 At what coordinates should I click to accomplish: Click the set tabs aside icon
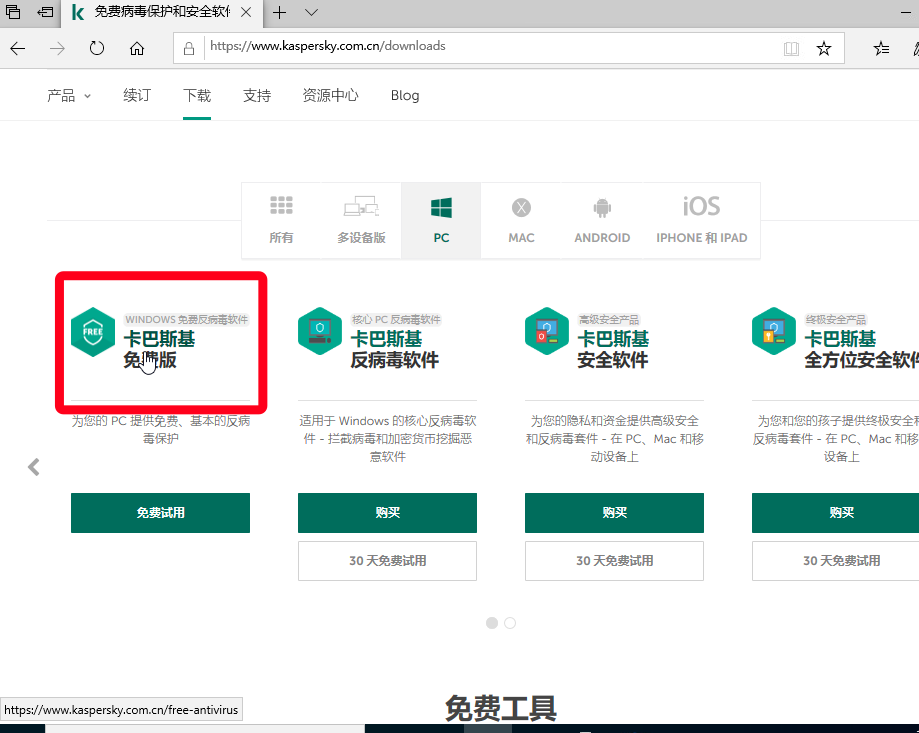[45, 12]
